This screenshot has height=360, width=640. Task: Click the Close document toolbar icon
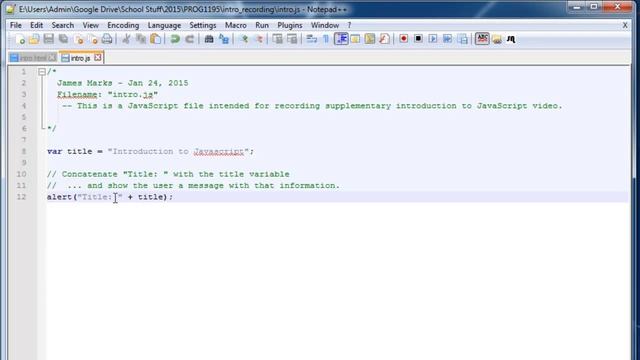(x=79, y=39)
